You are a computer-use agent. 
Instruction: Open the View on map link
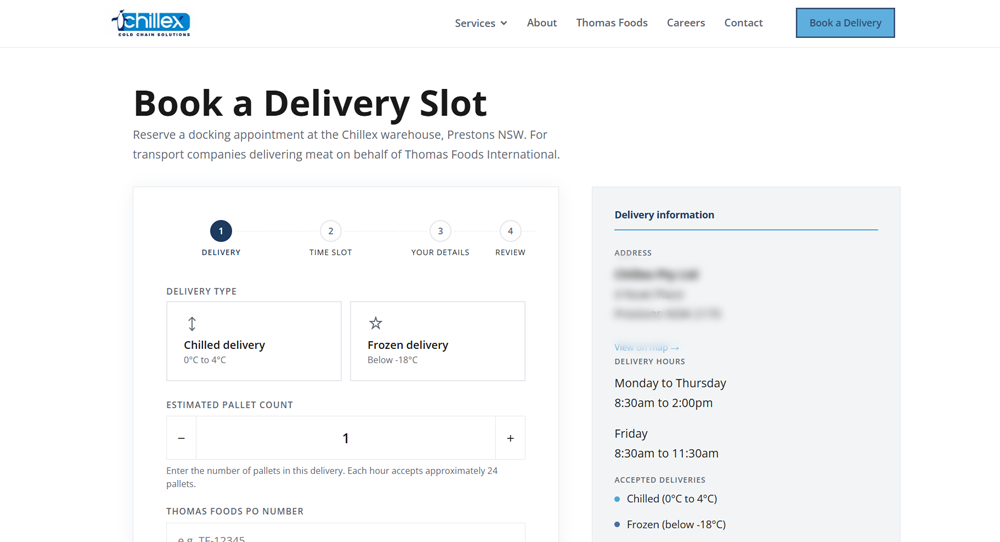[647, 348]
